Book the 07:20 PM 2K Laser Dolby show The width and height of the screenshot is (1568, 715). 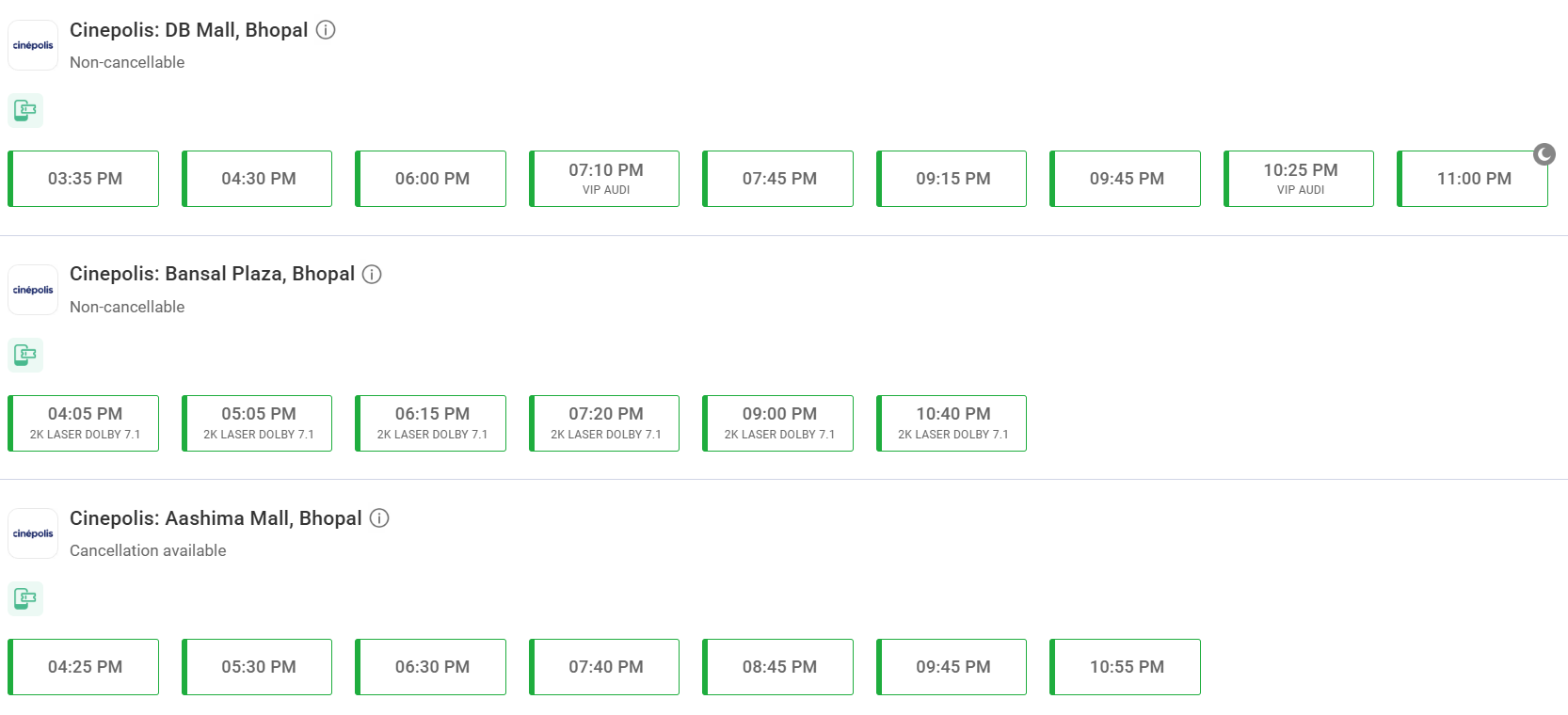604,423
